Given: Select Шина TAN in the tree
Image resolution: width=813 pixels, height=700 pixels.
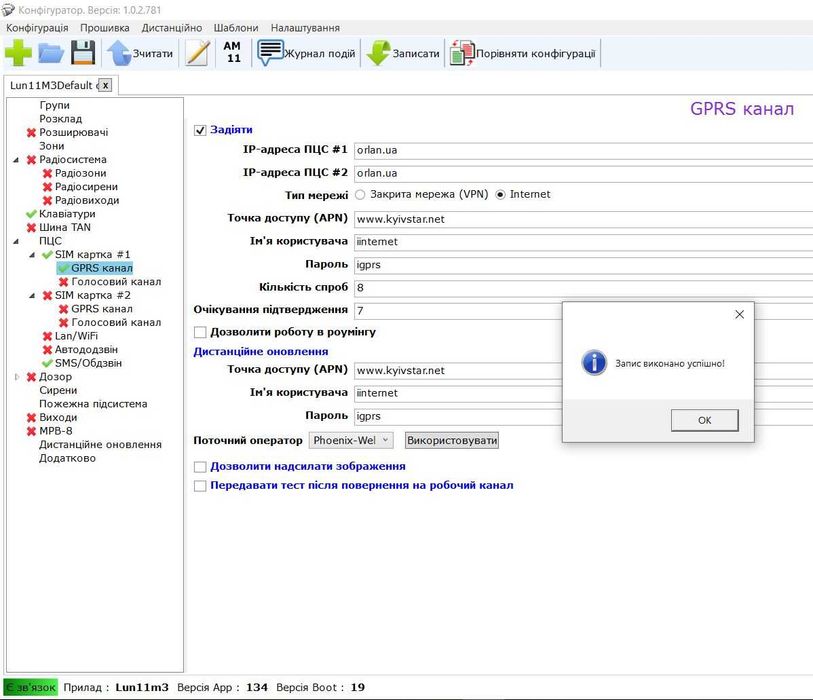Looking at the screenshot, I should 65,227.
